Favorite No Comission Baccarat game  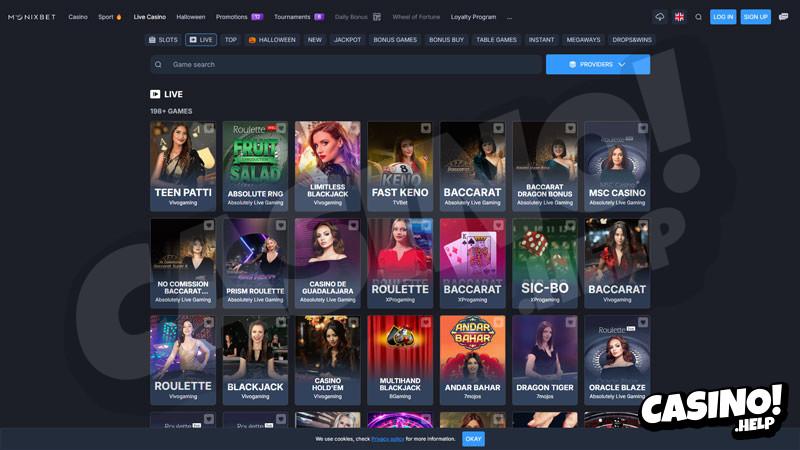click(x=209, y=225)
